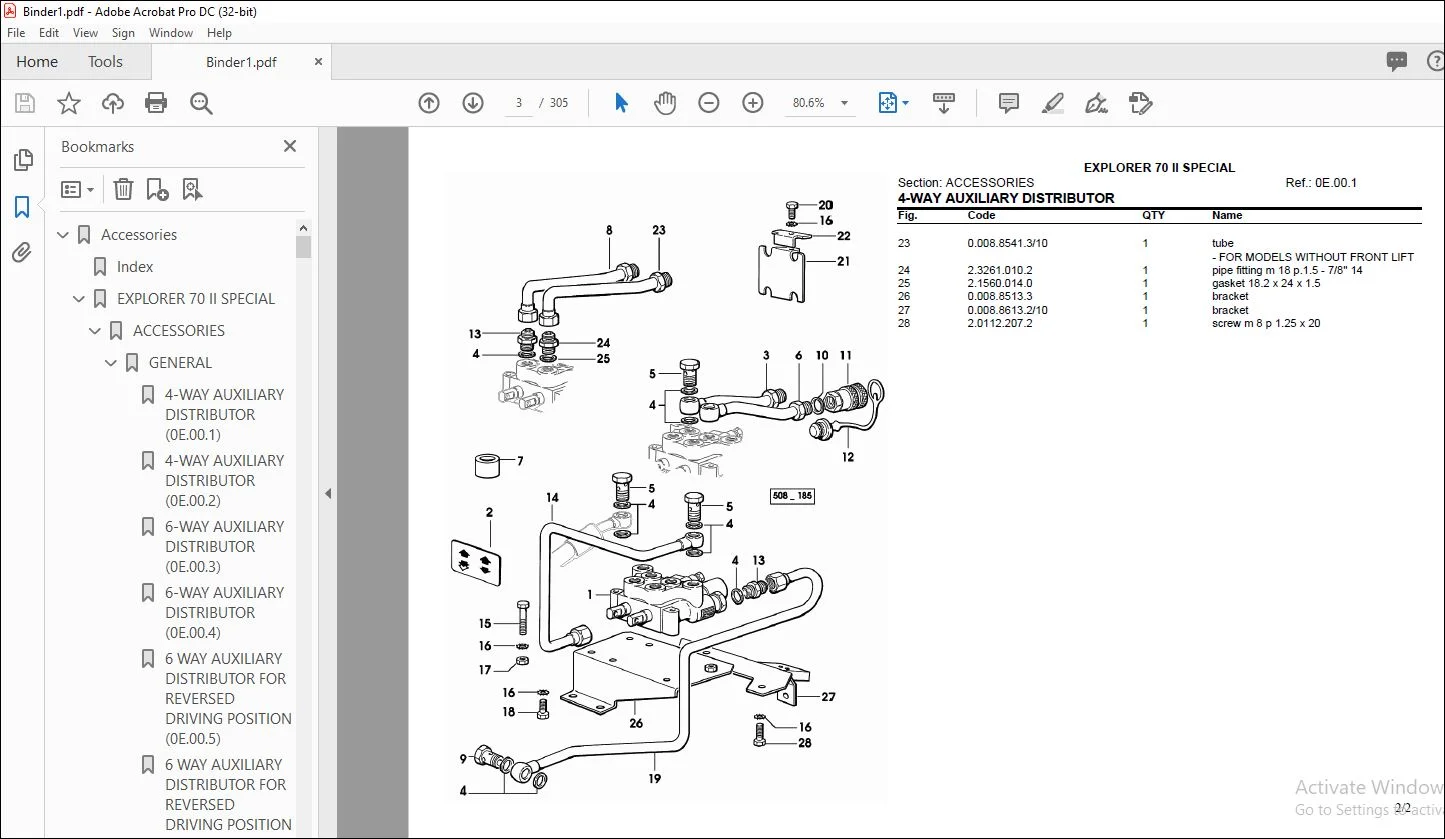Screen dimensions: 1445x839
Task: Select the Binder1.pdf document tab
Action: 241,62
